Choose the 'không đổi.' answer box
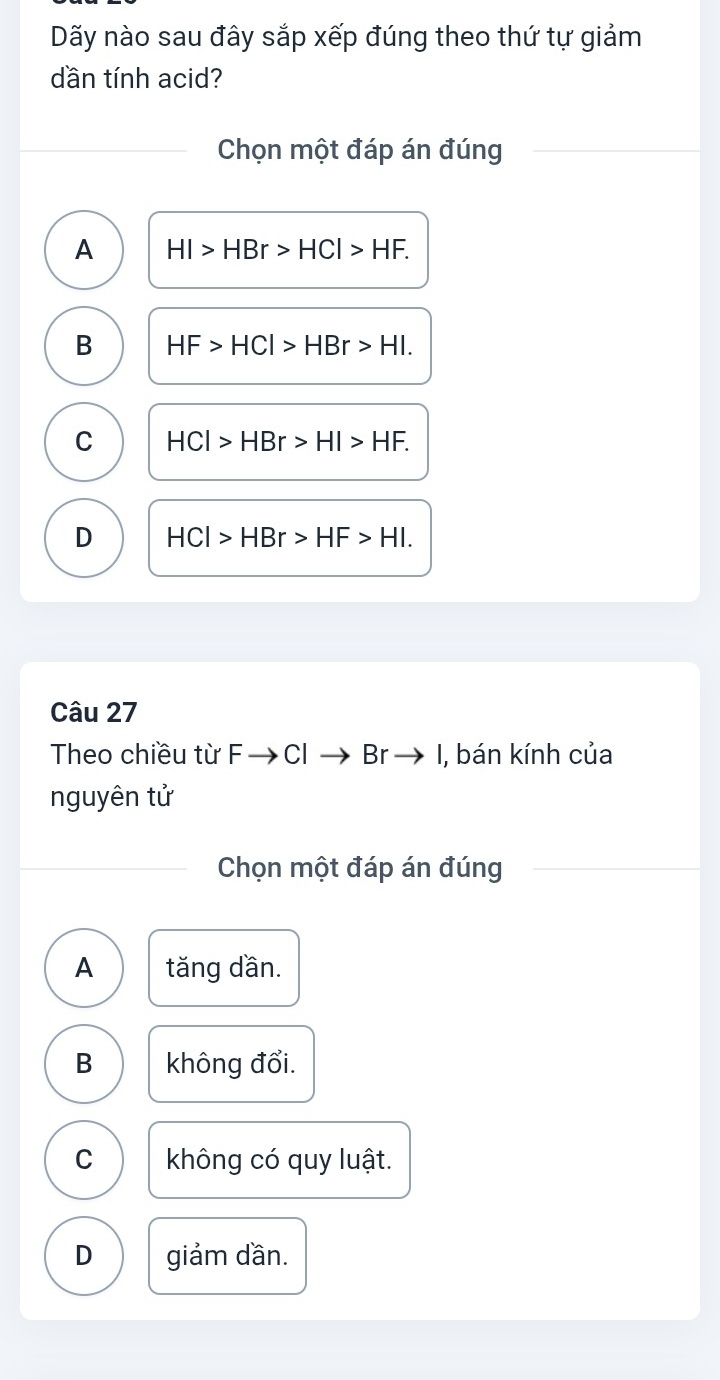 pyautogui.click(x=232, y=1064)
